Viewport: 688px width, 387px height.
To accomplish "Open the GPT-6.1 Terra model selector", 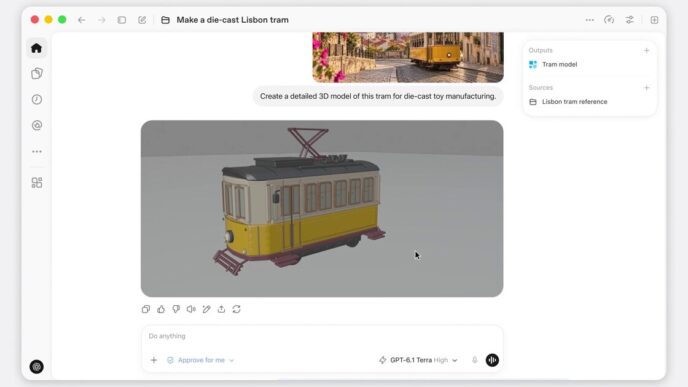I will pos(418,360).
